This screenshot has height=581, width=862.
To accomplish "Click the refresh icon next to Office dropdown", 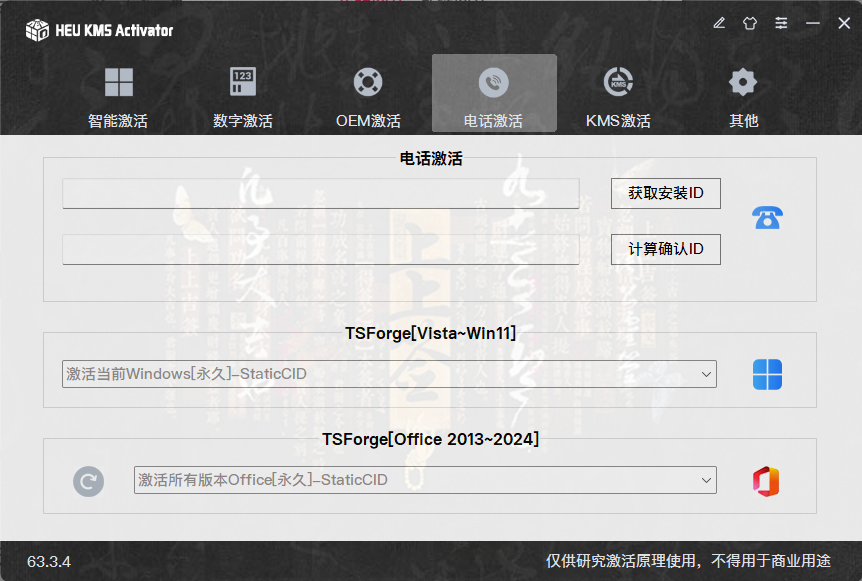I will (89, 481).
